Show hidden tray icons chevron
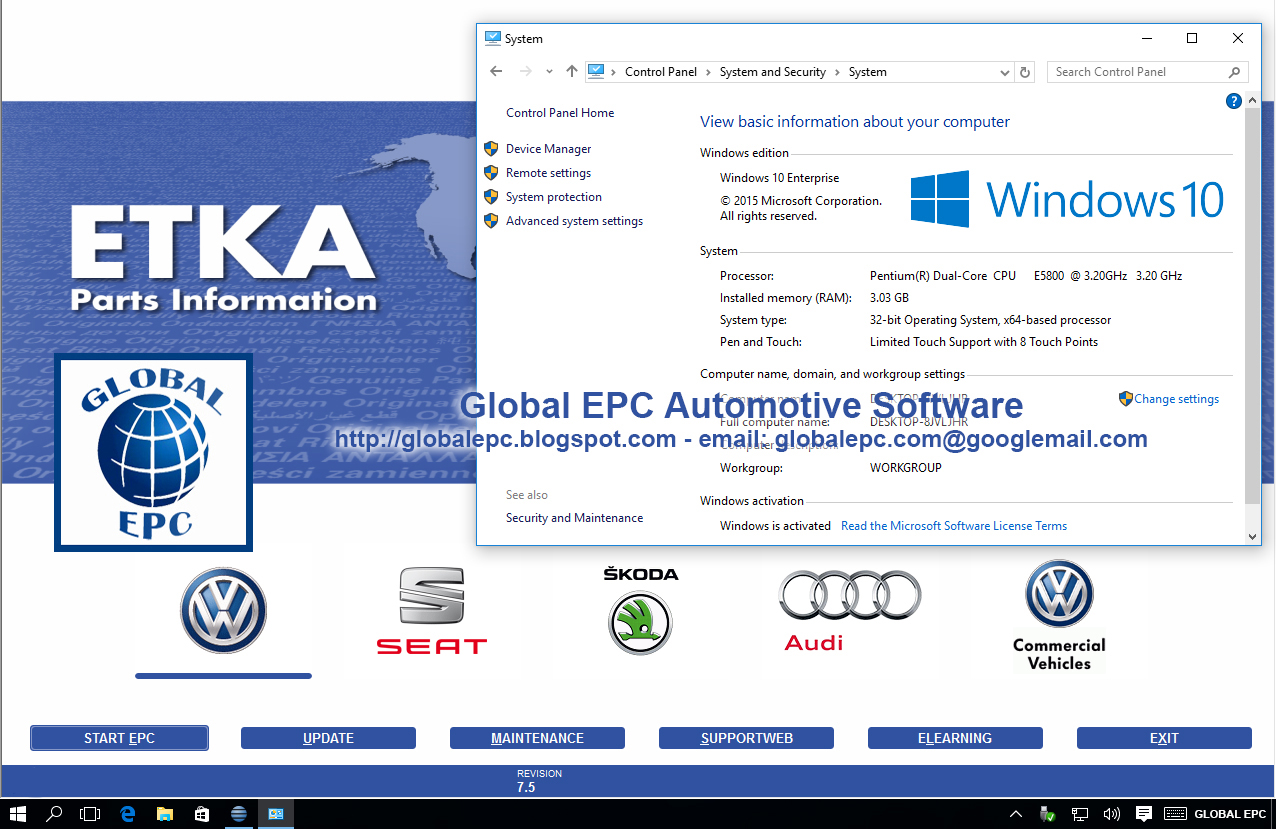 click(1016, 814)
